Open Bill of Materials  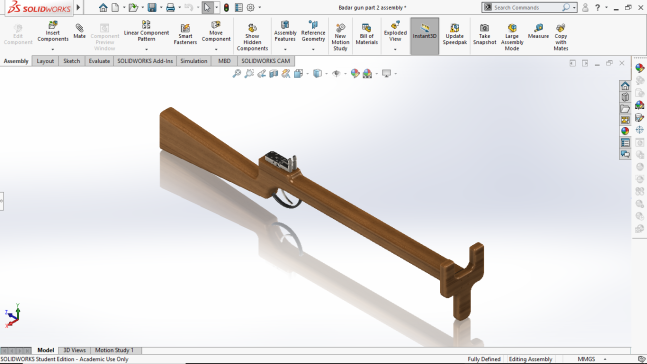coord(366,34)
